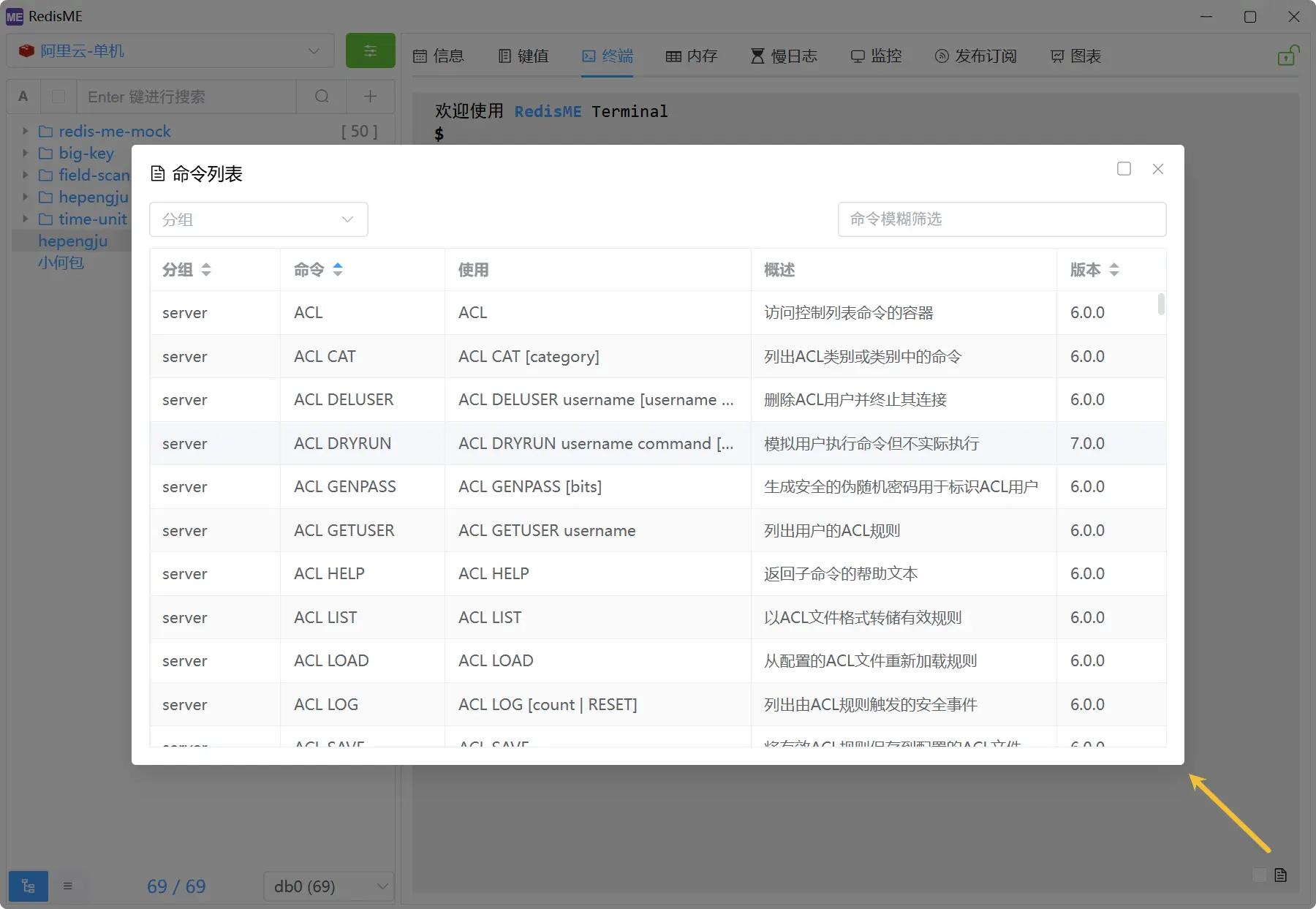The width and height of the screenshot is (1316, 909).
Task: Open the green connection settings button
Action: coord(370,50)
